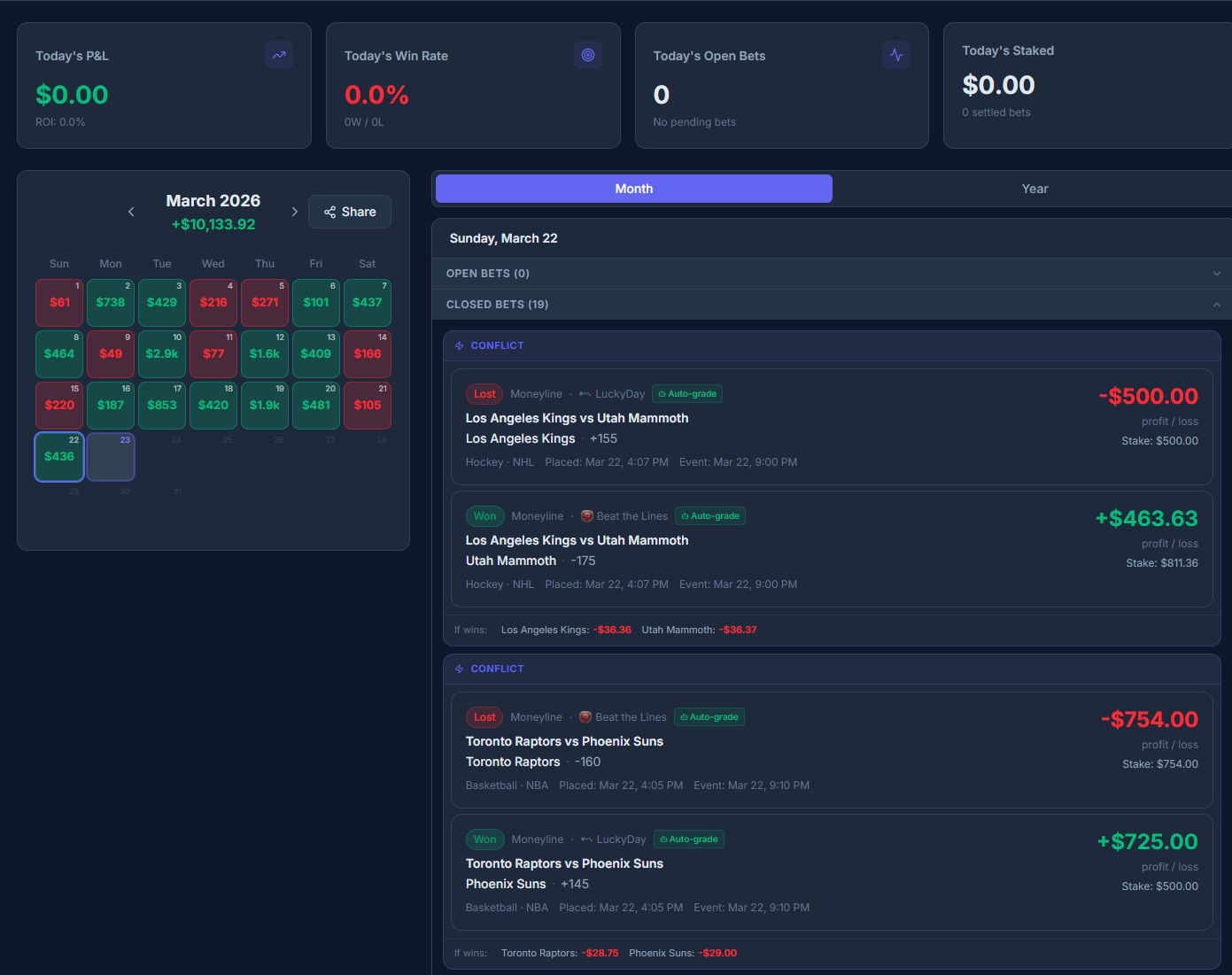
Task: Click the Share button
Action: click(x=350, y=212)
